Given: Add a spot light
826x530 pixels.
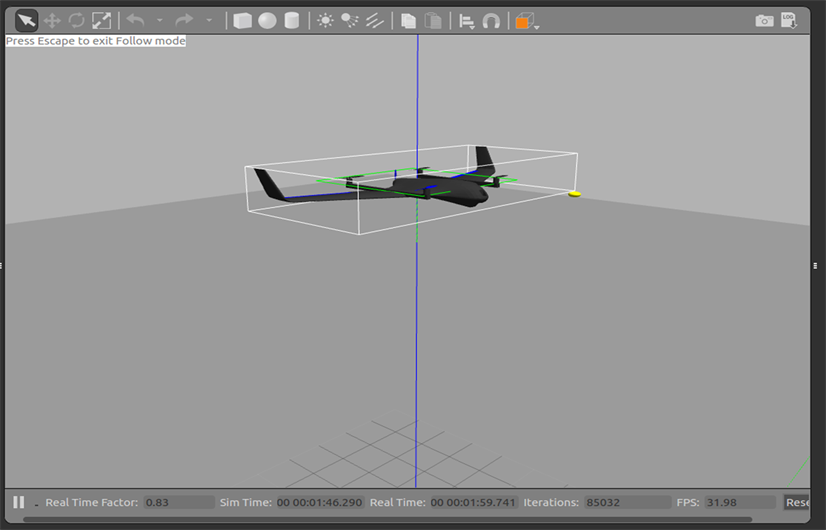Looking at the screenshot, I should click(x=350, y=21).
